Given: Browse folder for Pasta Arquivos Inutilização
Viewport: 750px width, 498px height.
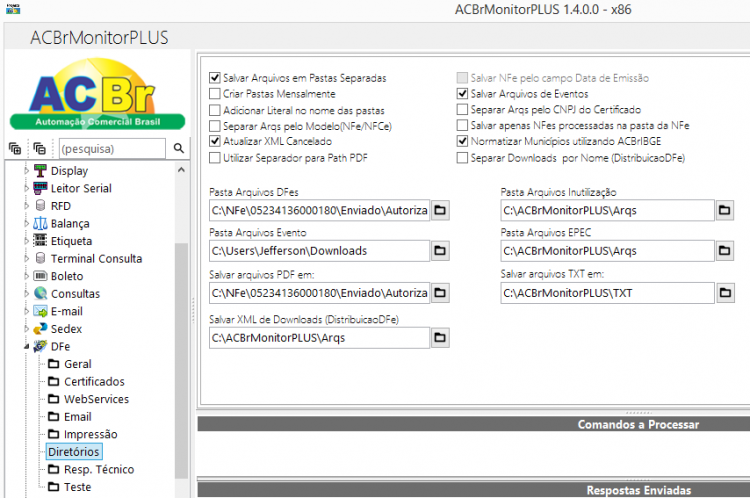Looking at the screenshot, I should 725,210.
